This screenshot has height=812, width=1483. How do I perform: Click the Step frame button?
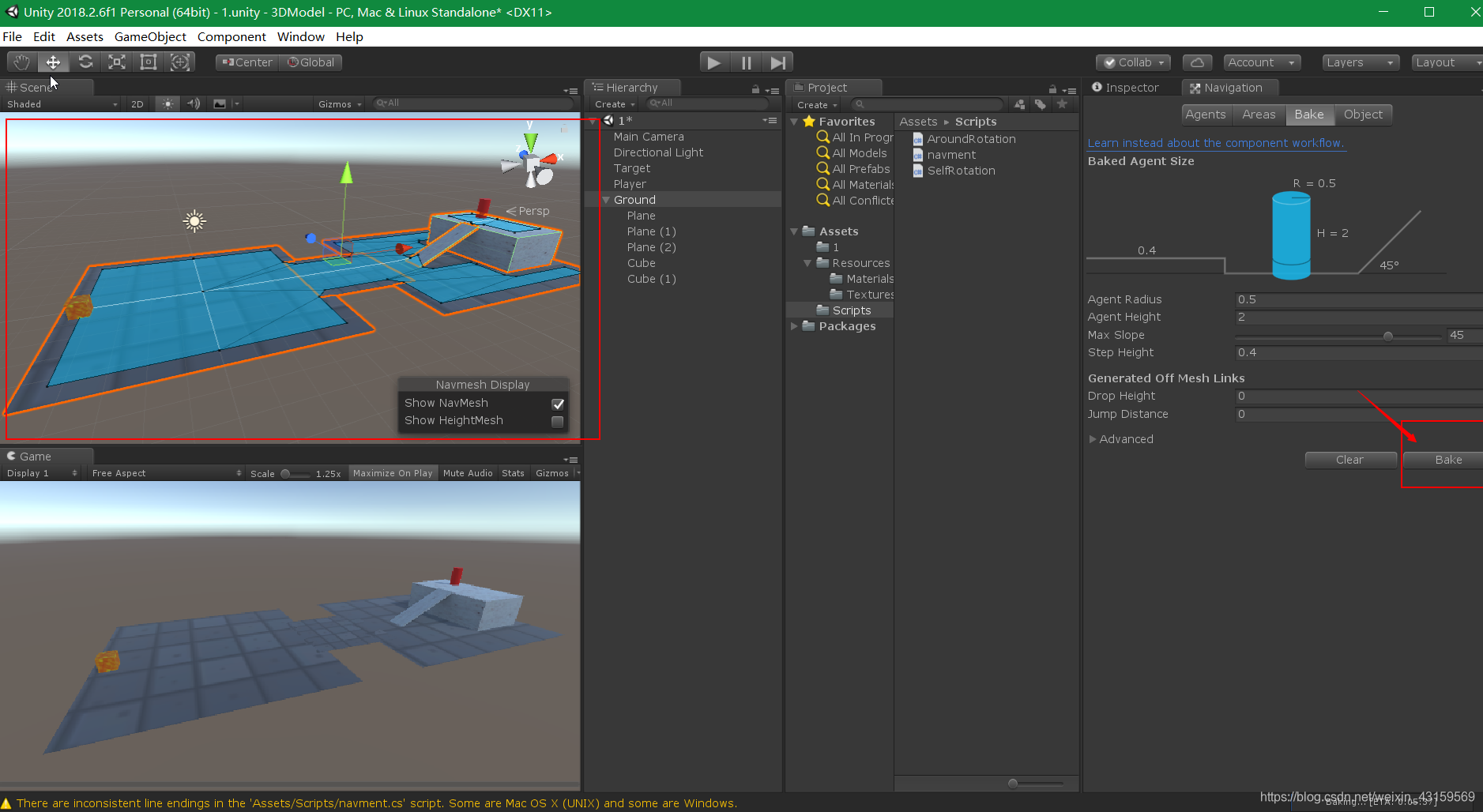777,62
